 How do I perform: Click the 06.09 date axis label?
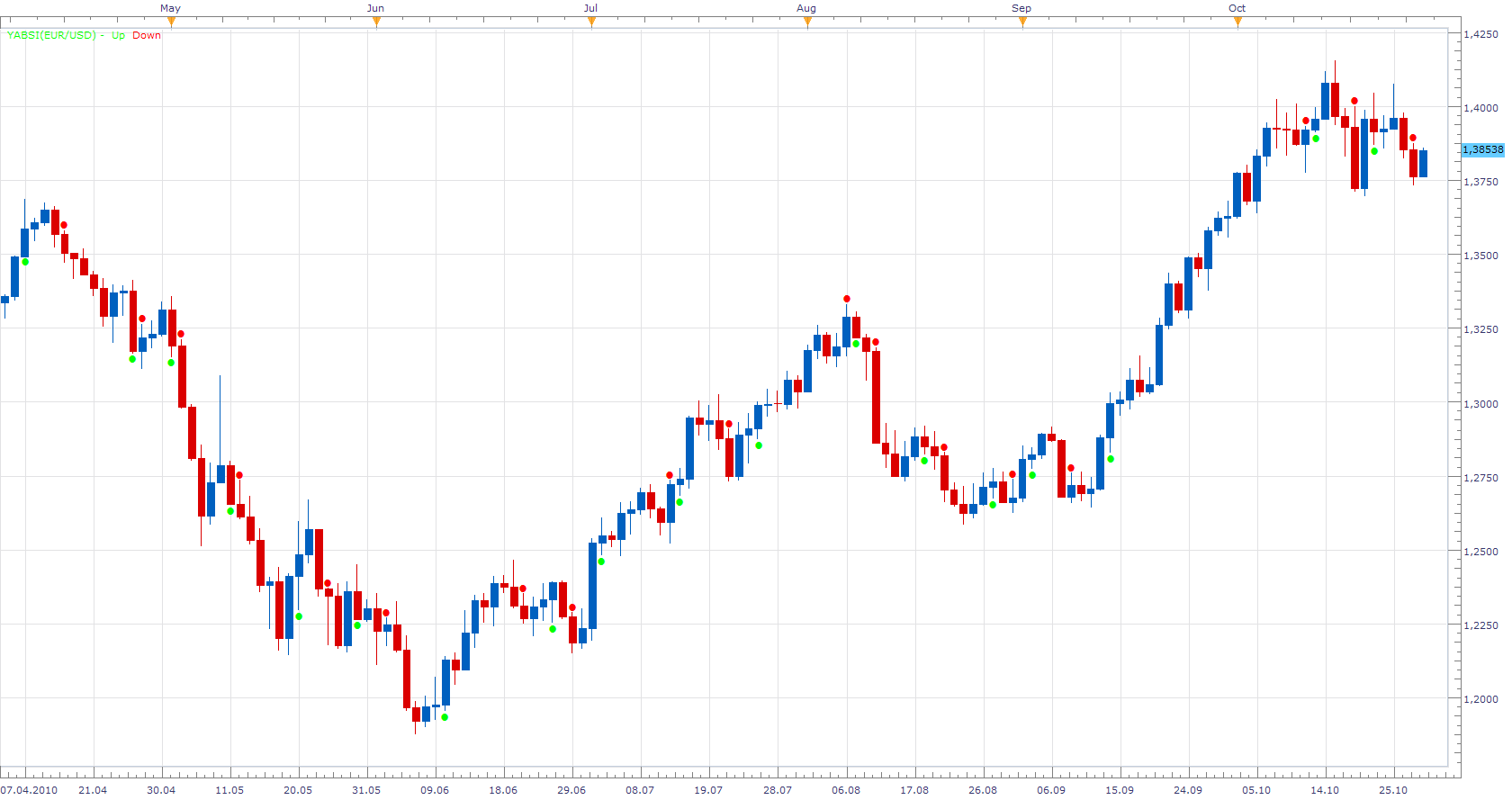[x=1051, y=790]
